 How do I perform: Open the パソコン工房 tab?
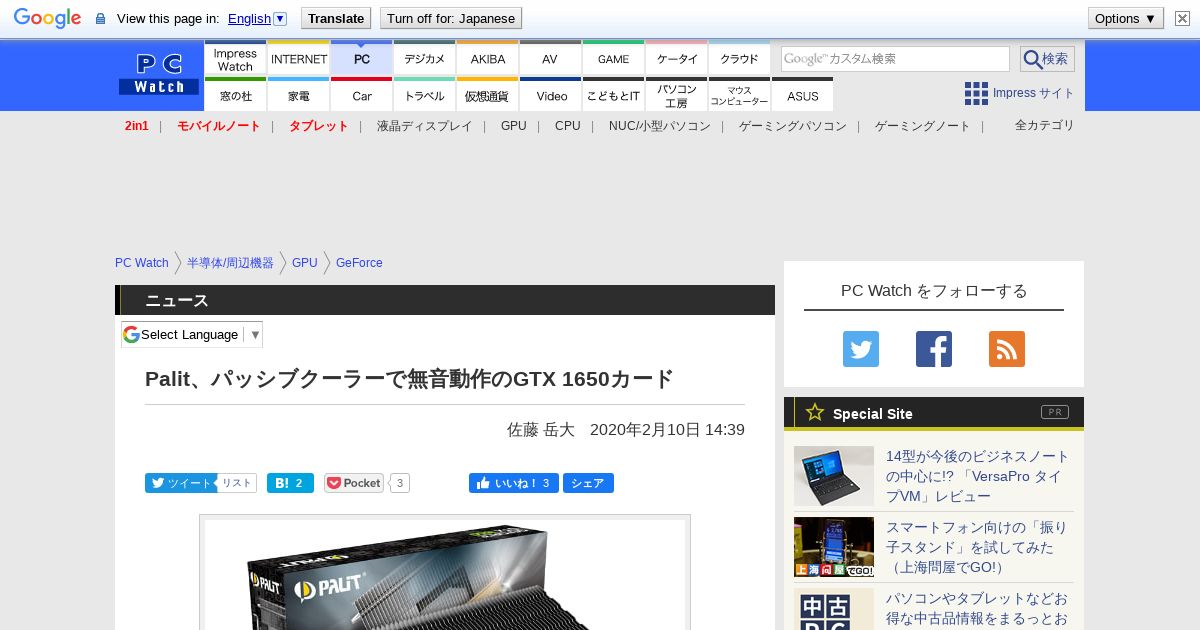[677, 95]
